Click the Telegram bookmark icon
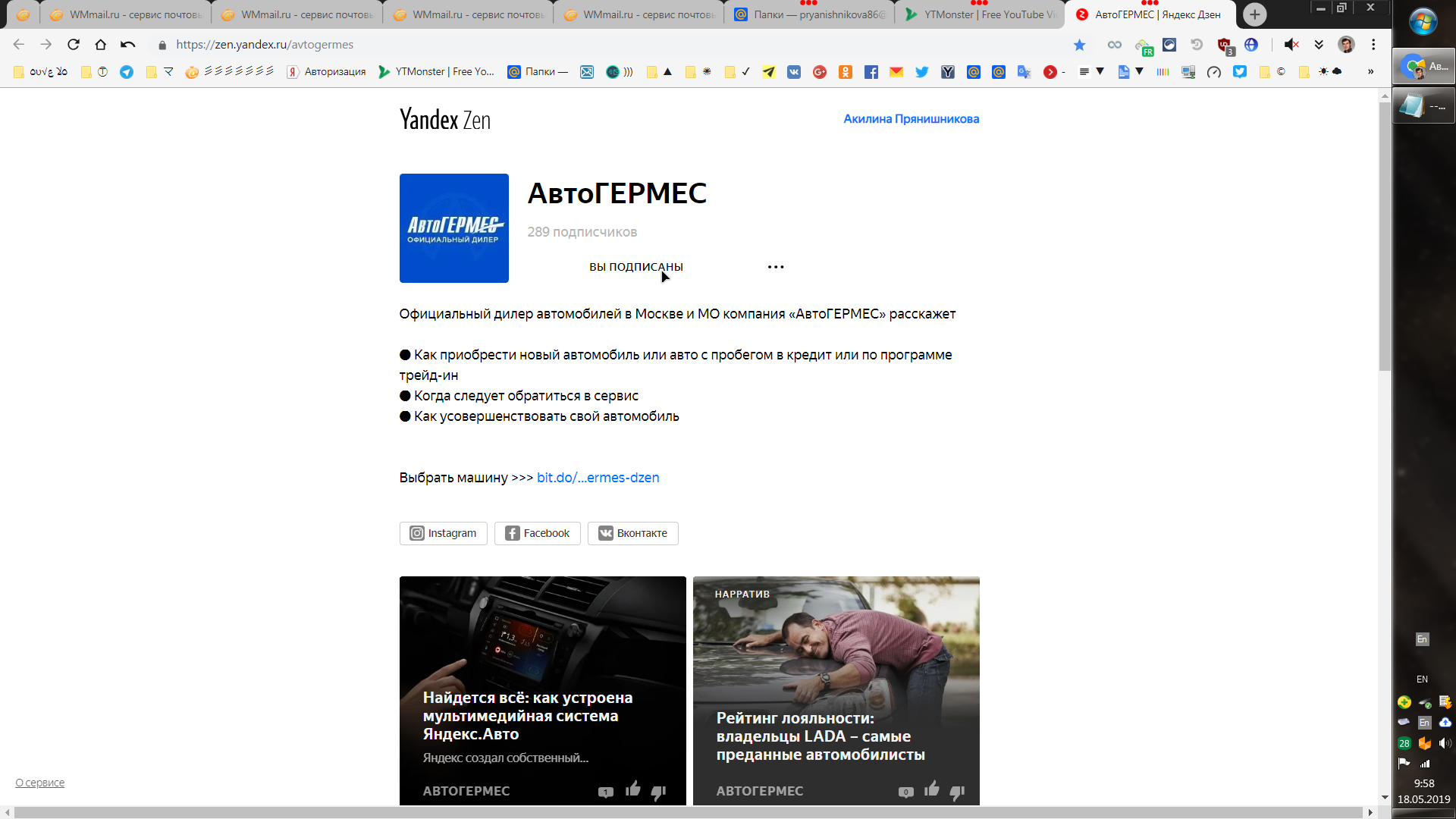Screen dimensions: 1456x819 click(x=127, y=72)
